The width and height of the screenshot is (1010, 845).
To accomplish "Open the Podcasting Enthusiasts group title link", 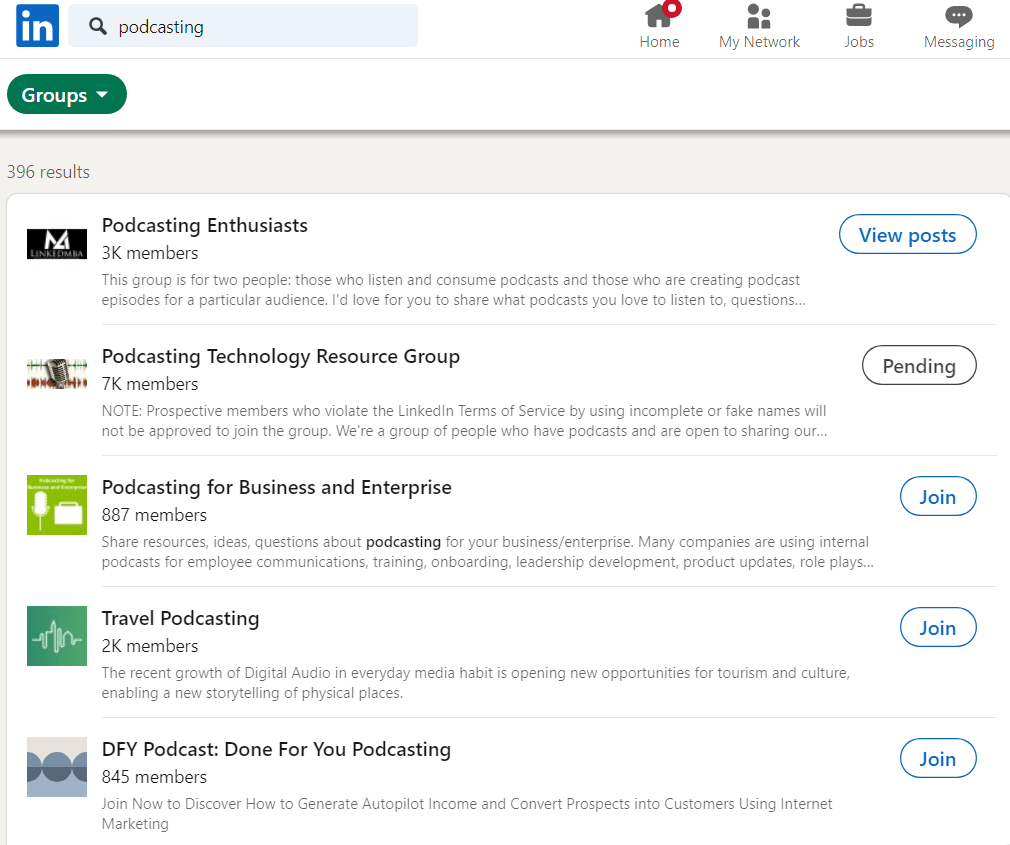I will point(205,226).
